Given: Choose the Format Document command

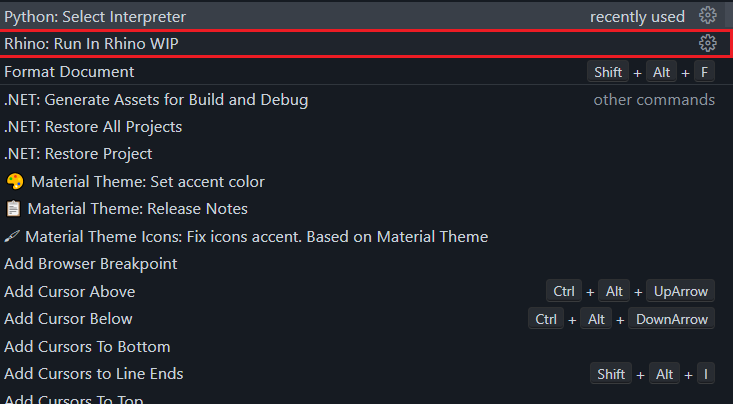Looking at the screenshot, I should tap(69, 72).
